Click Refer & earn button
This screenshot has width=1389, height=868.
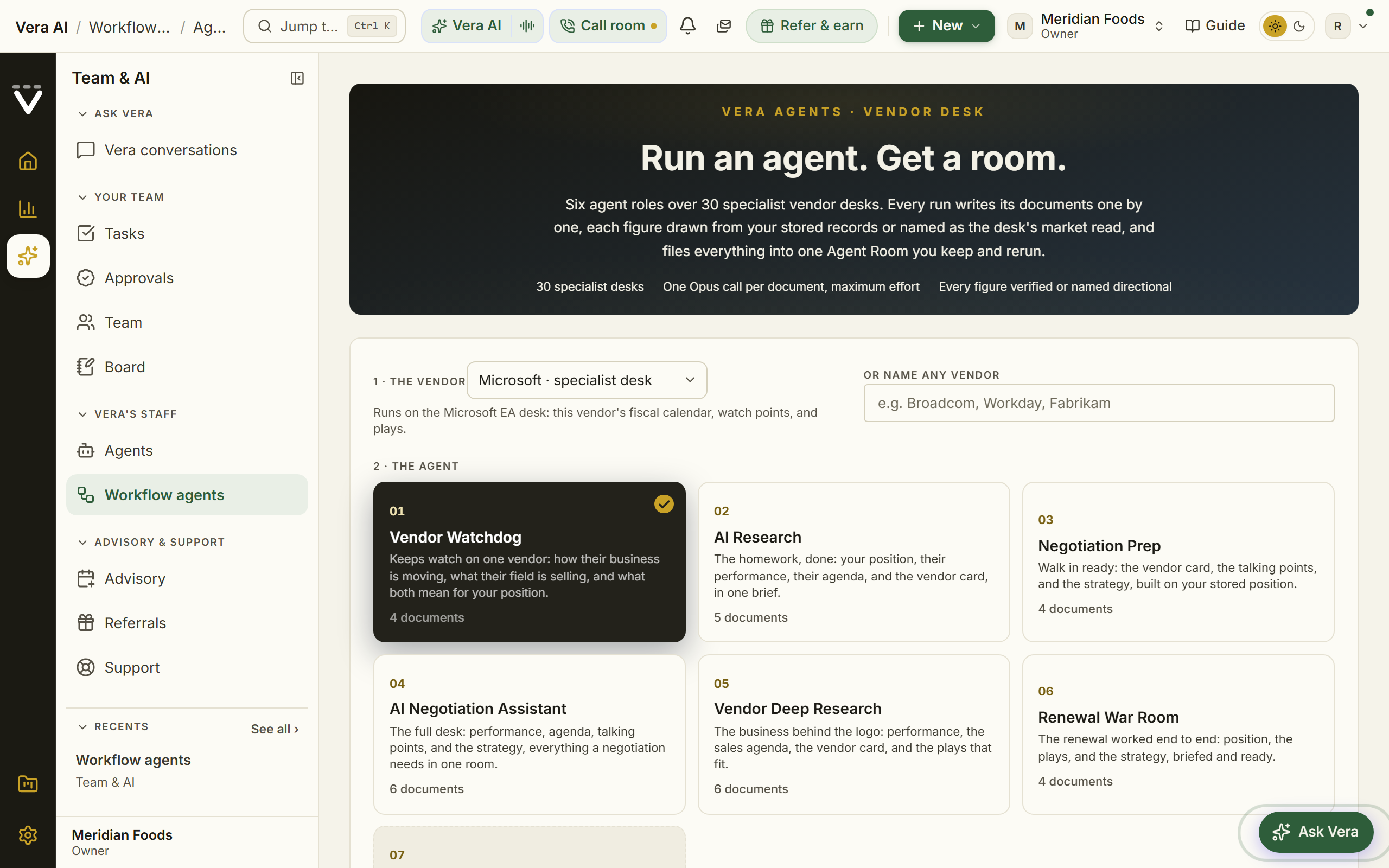(x=812, y=26)
